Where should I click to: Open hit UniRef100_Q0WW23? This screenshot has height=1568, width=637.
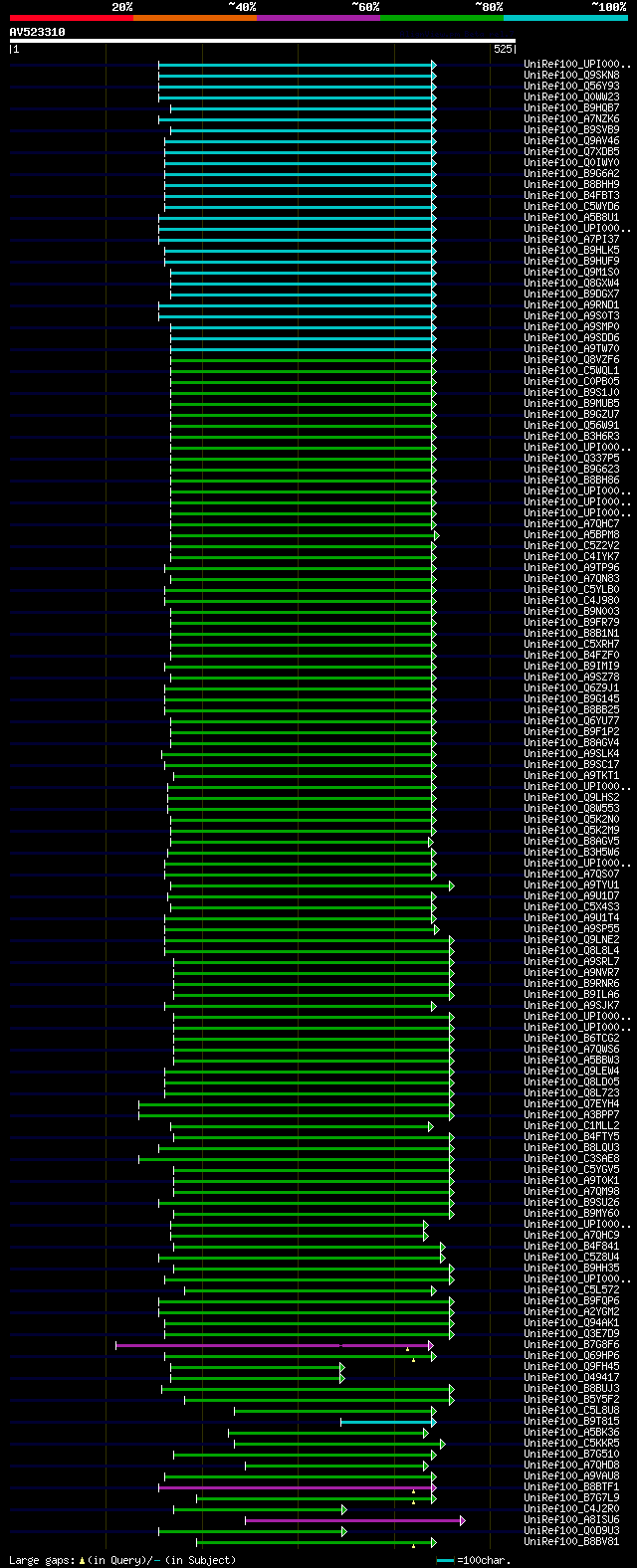tap(571, 97)
